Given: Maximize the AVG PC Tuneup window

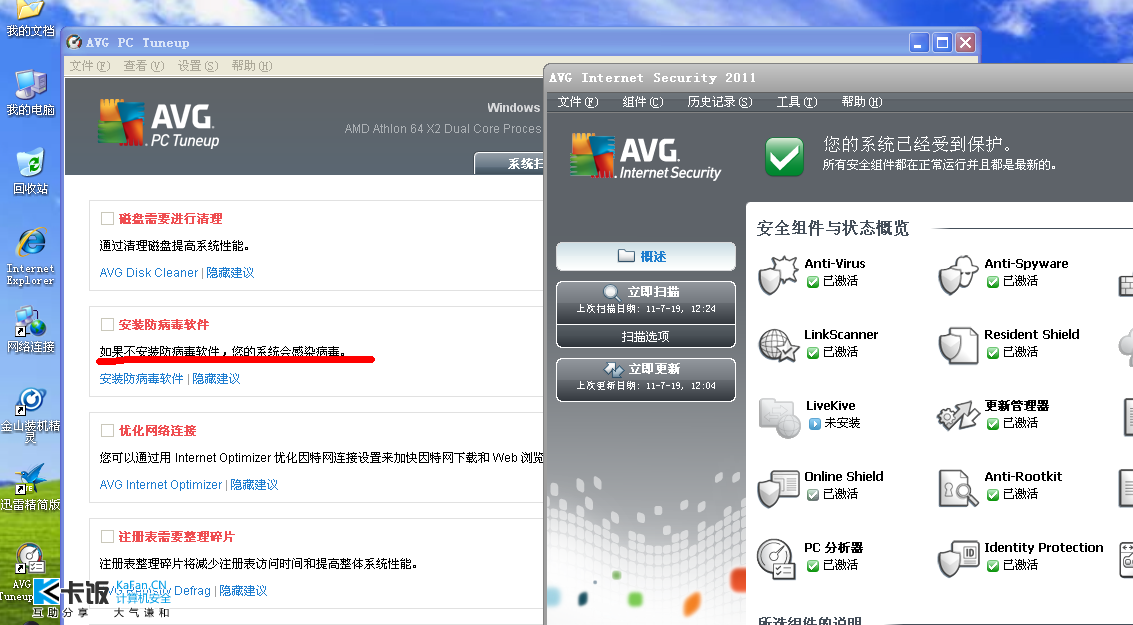Looking at the screenshot, I should click(942, 43).
